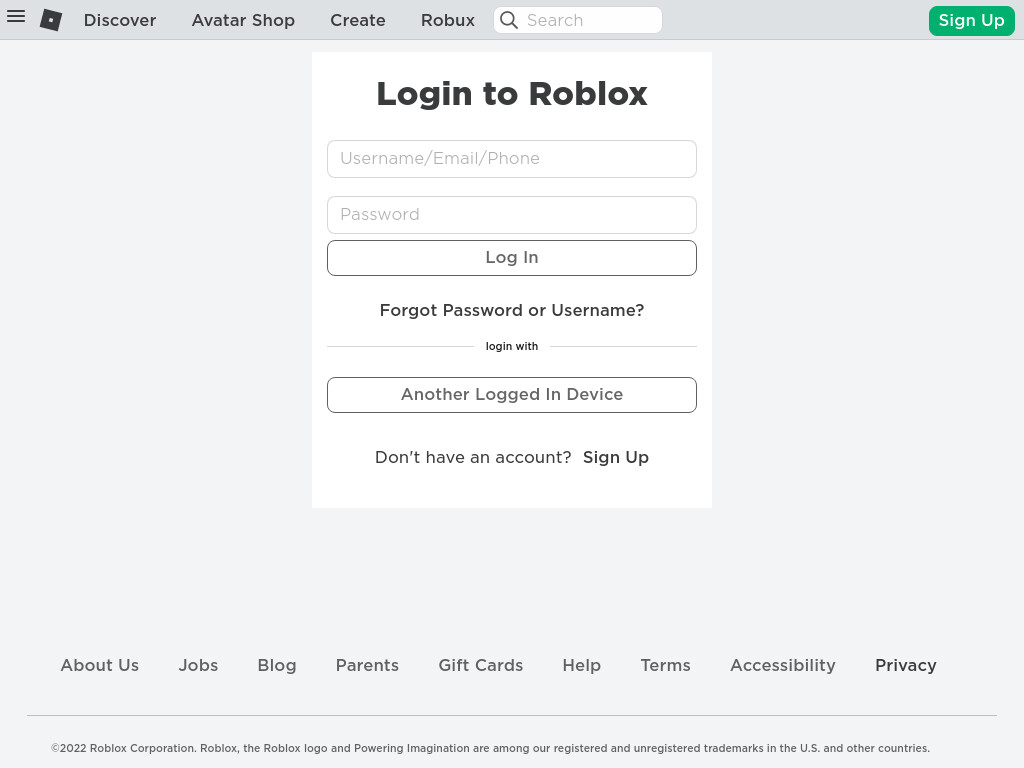Choose Another Logged In Device
This screenshot has width=1024, height=768.
(x=512, y=395)
